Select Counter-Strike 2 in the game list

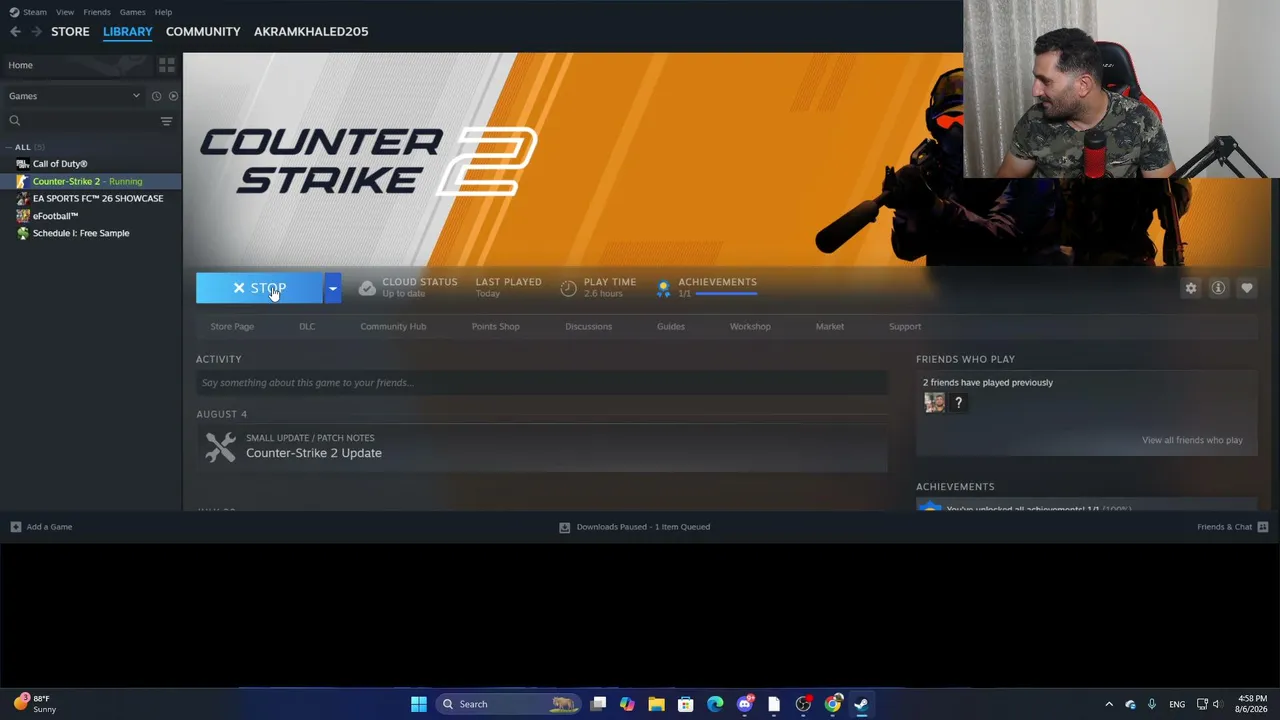point(91,181)
